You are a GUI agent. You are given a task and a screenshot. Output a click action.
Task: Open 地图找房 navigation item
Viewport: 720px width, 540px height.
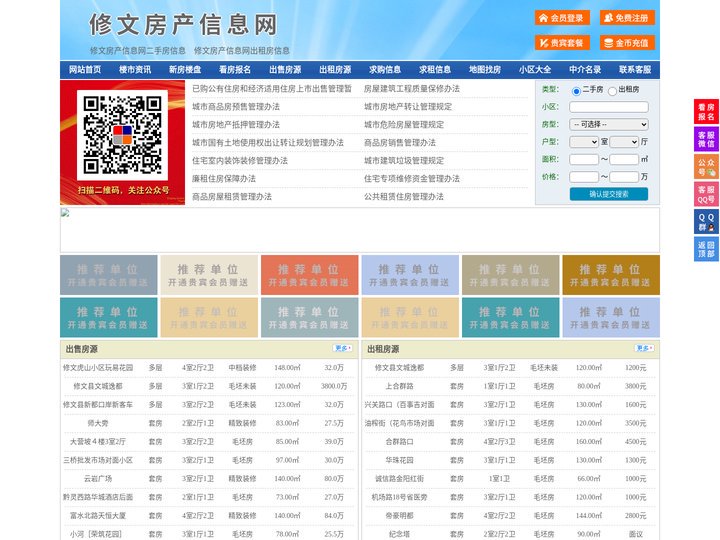(485, 70)
